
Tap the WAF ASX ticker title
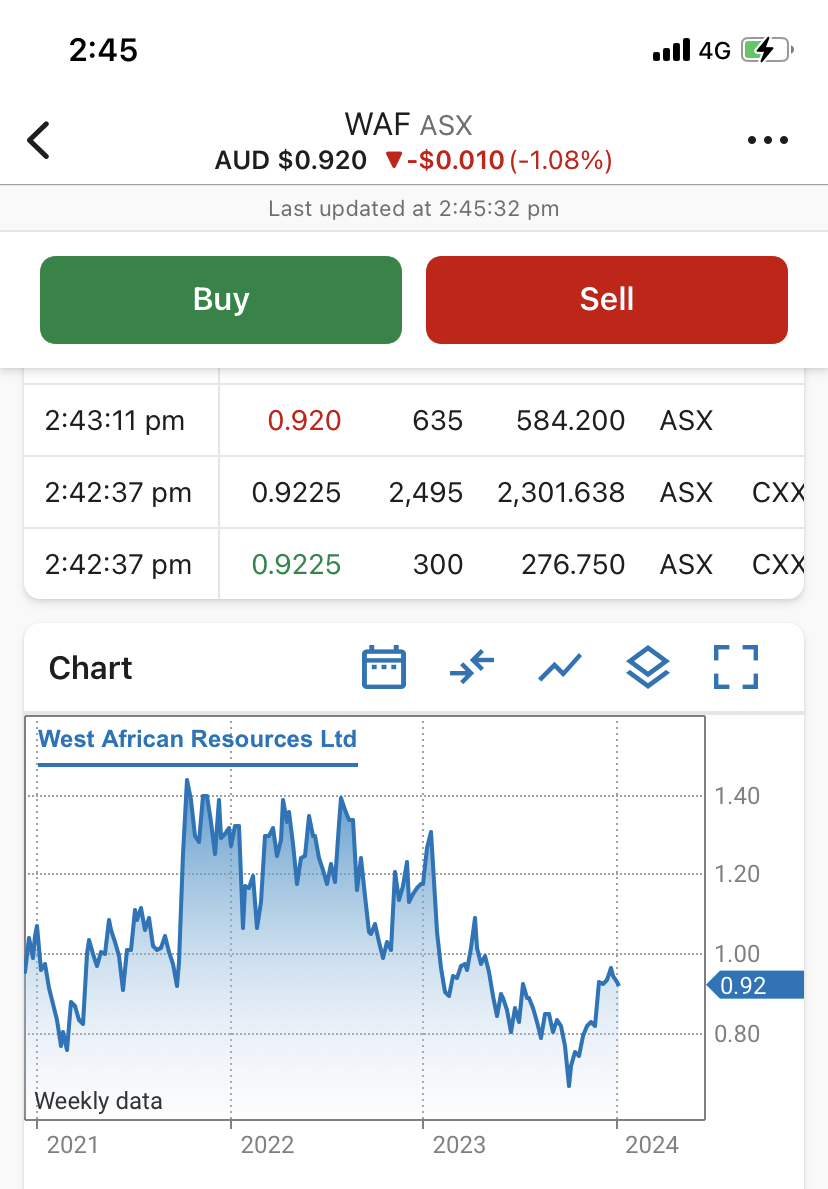pos(409,125)
